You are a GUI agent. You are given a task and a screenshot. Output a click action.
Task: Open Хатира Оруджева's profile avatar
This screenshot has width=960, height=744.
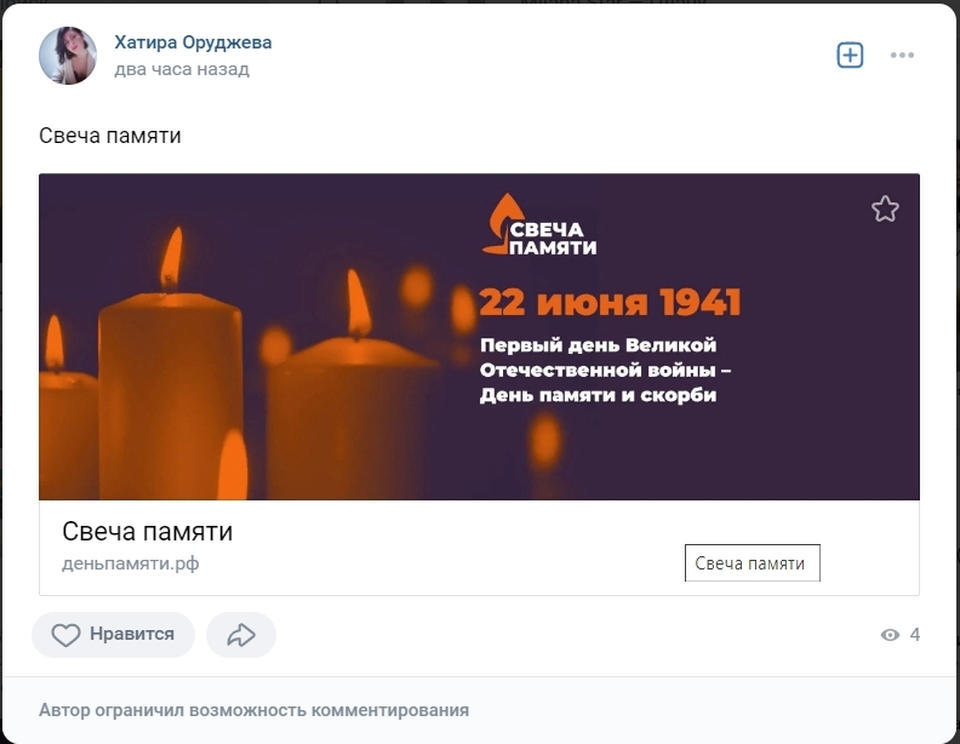tap(67, 55)
